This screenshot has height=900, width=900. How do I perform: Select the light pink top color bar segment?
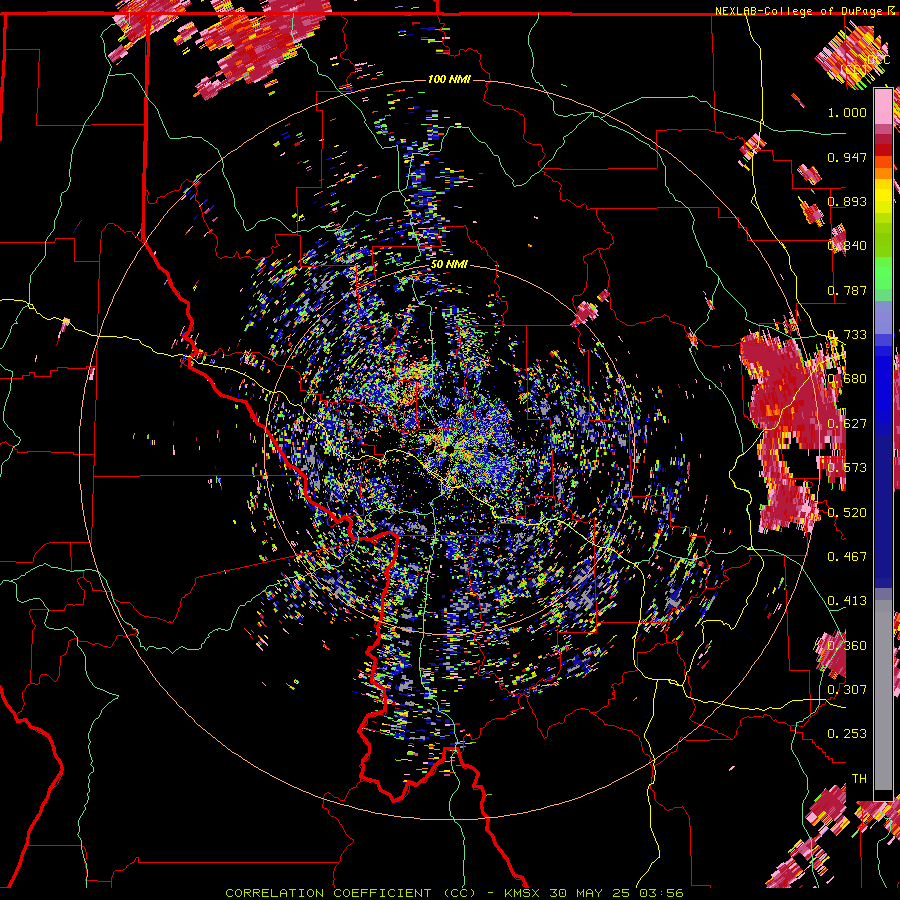click(x=883, y=106)
